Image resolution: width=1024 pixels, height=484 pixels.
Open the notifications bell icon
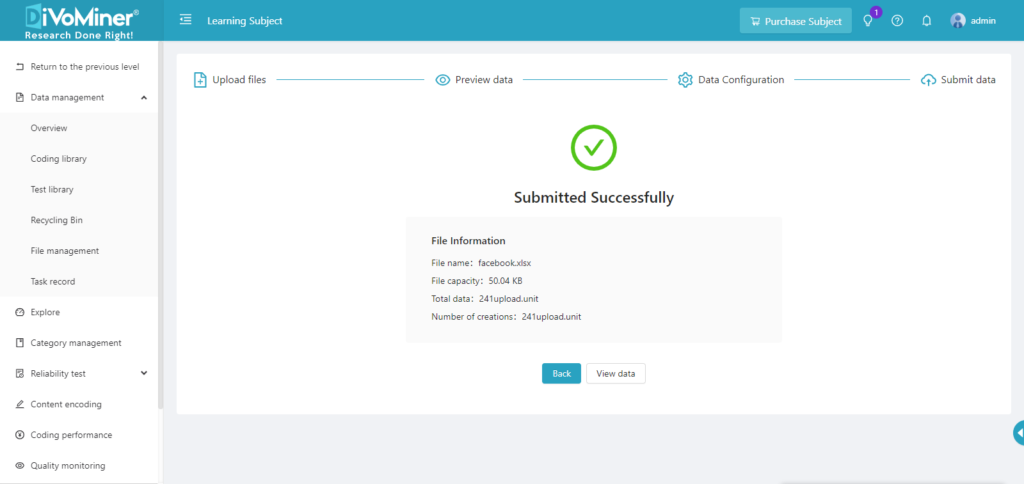926,21
